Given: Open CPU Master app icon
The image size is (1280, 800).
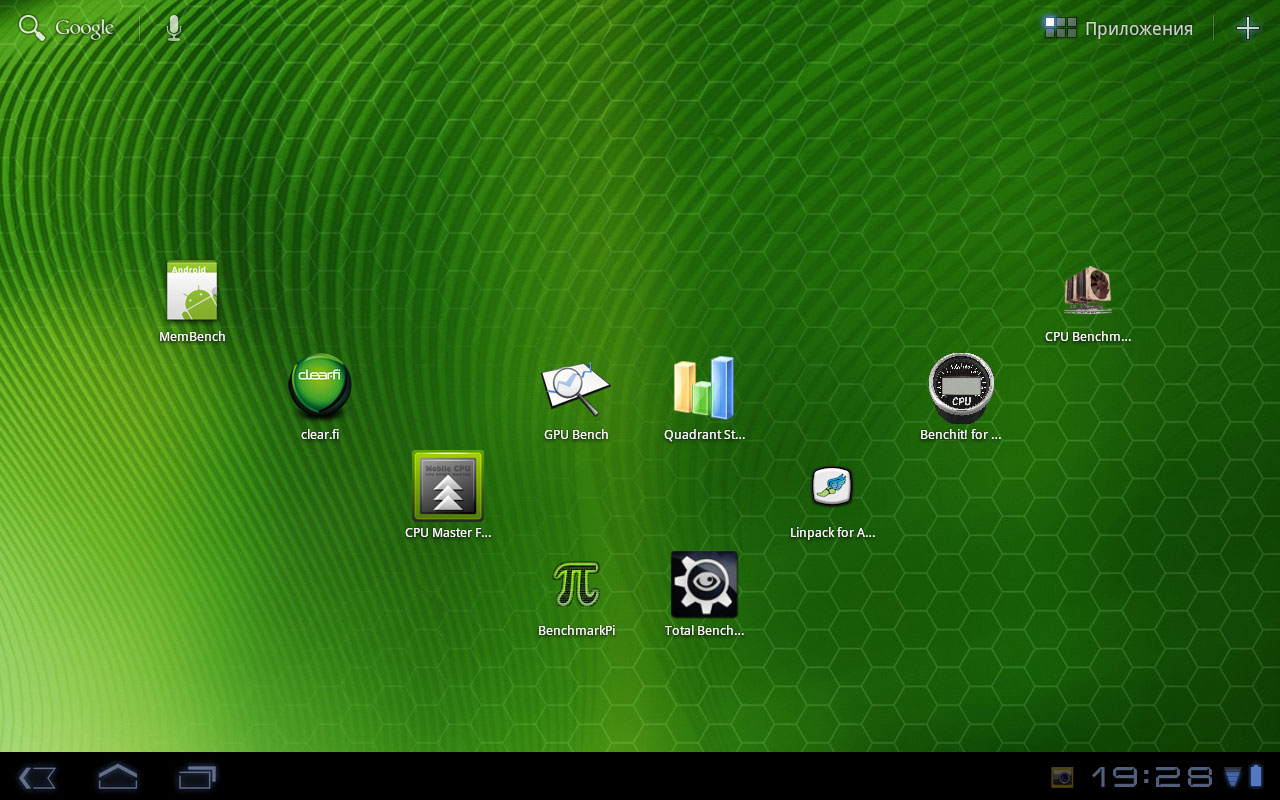Looking at the screenshot, I should 448,486.
